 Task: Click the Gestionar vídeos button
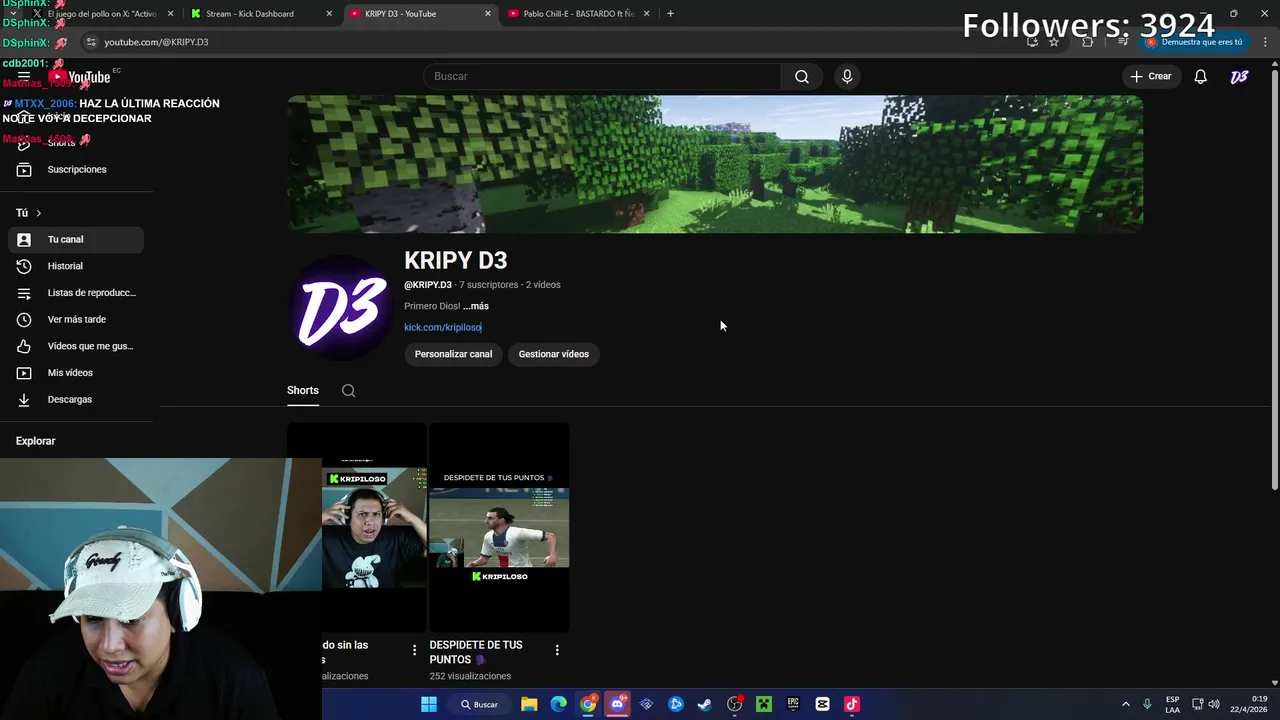(553, 354)
